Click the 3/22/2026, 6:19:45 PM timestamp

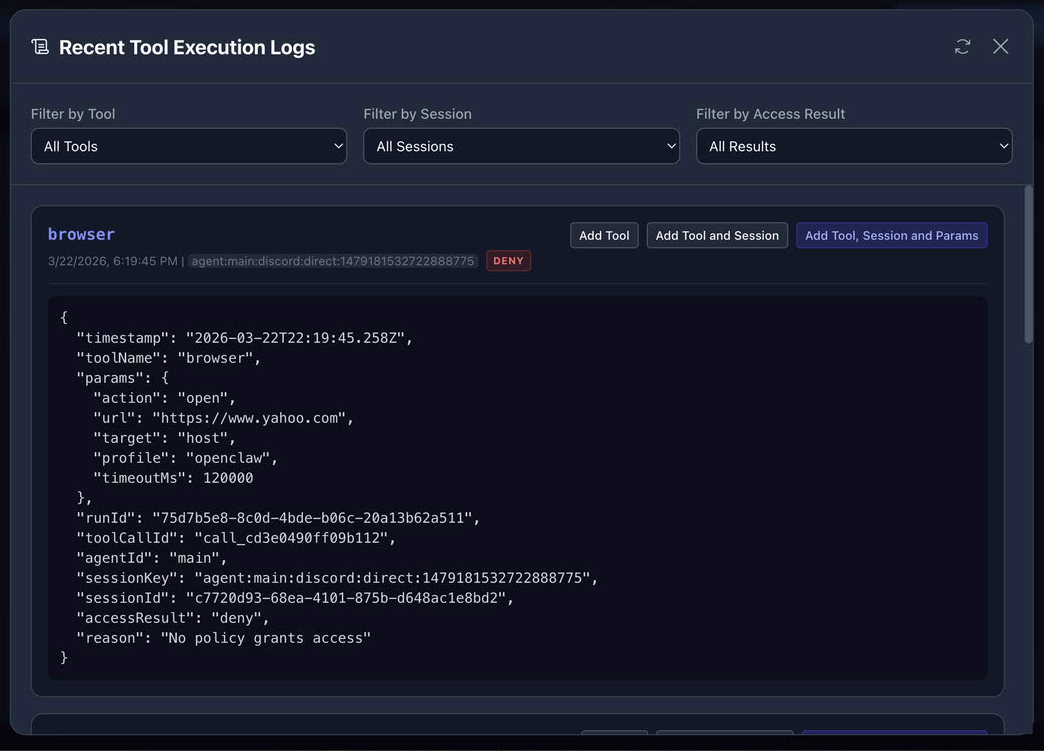(113, 261)
